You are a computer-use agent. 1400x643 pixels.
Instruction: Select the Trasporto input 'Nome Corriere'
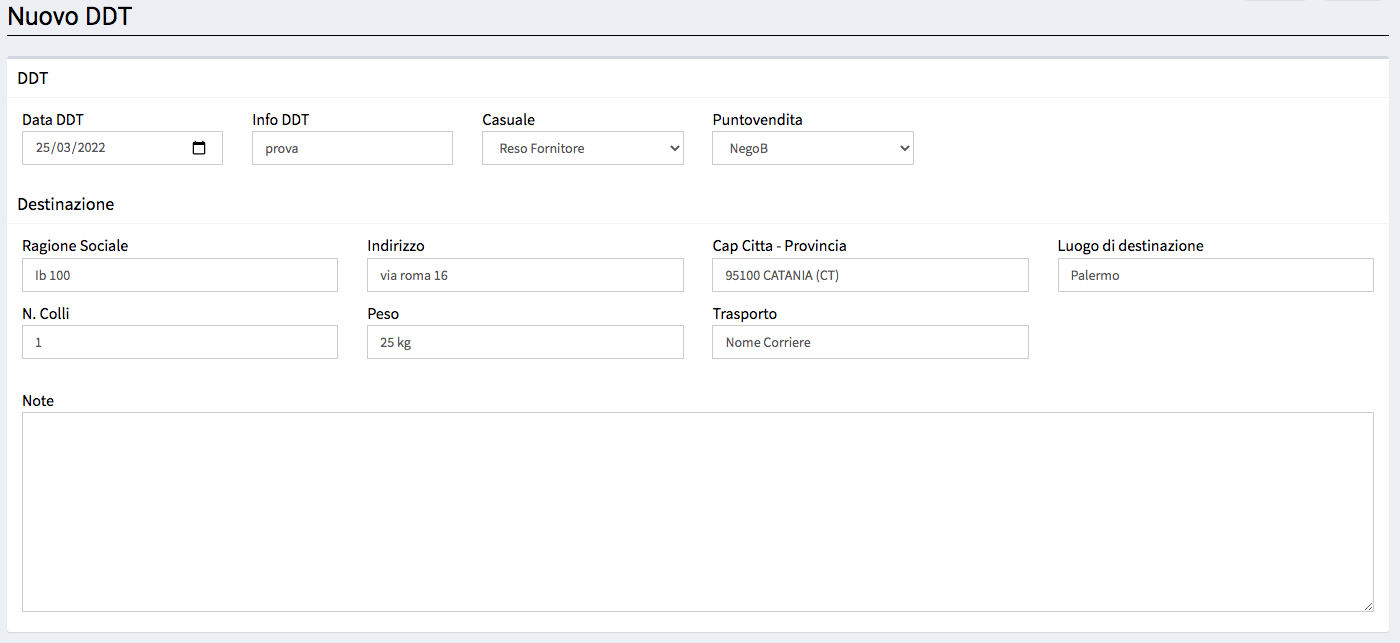[870, 342]
